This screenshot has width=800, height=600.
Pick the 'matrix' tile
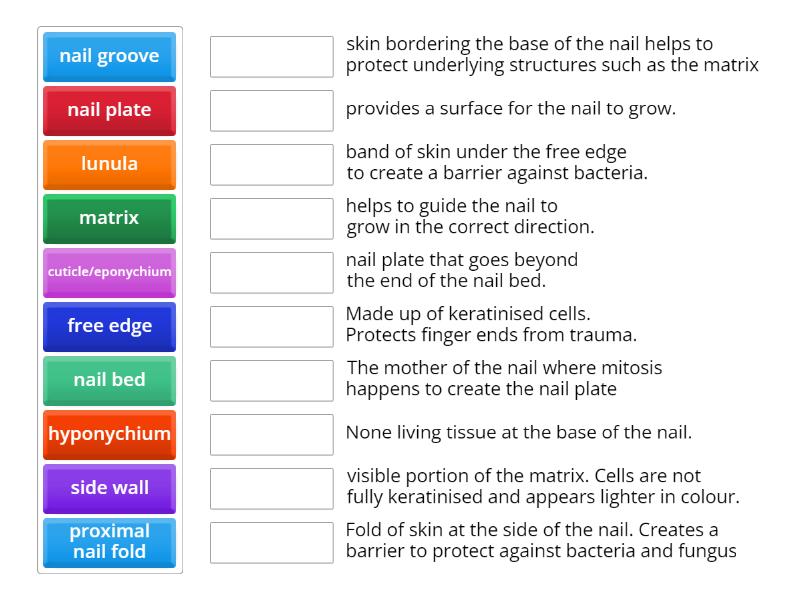click(108, 219)
